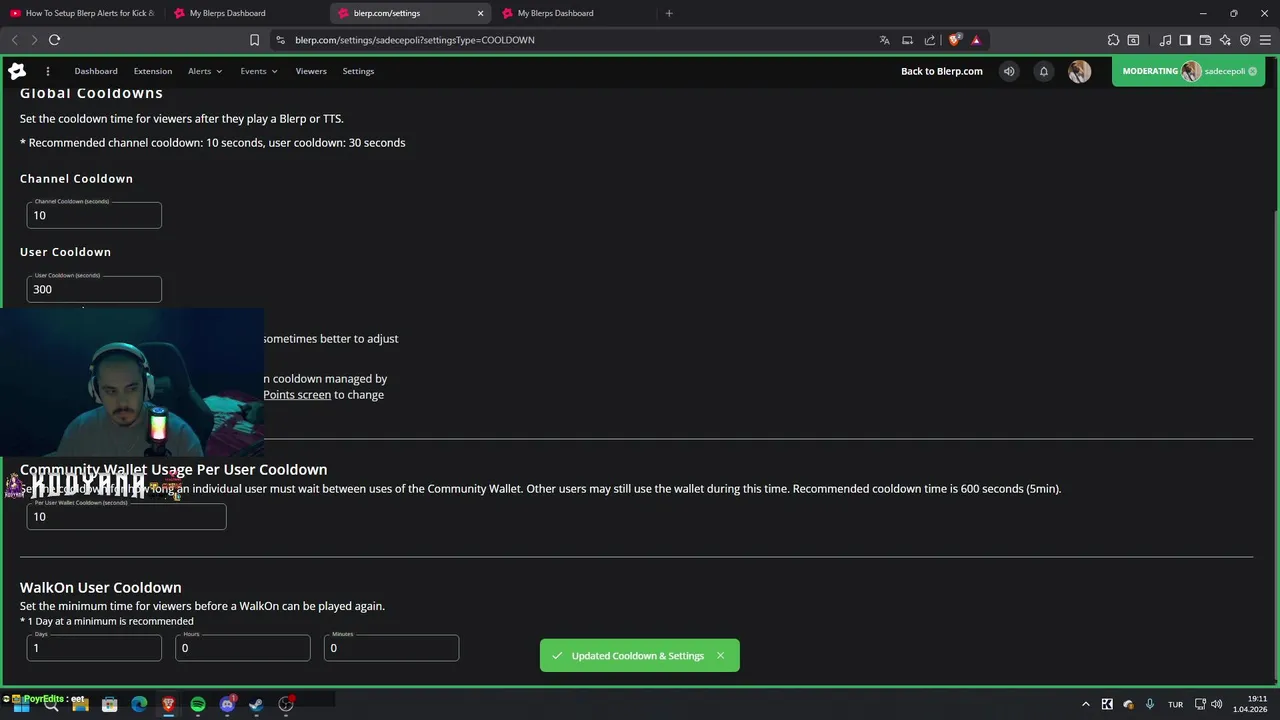Open Discord from taskbar
Screen dimensions: 1280x720
(x=227, y=704)
